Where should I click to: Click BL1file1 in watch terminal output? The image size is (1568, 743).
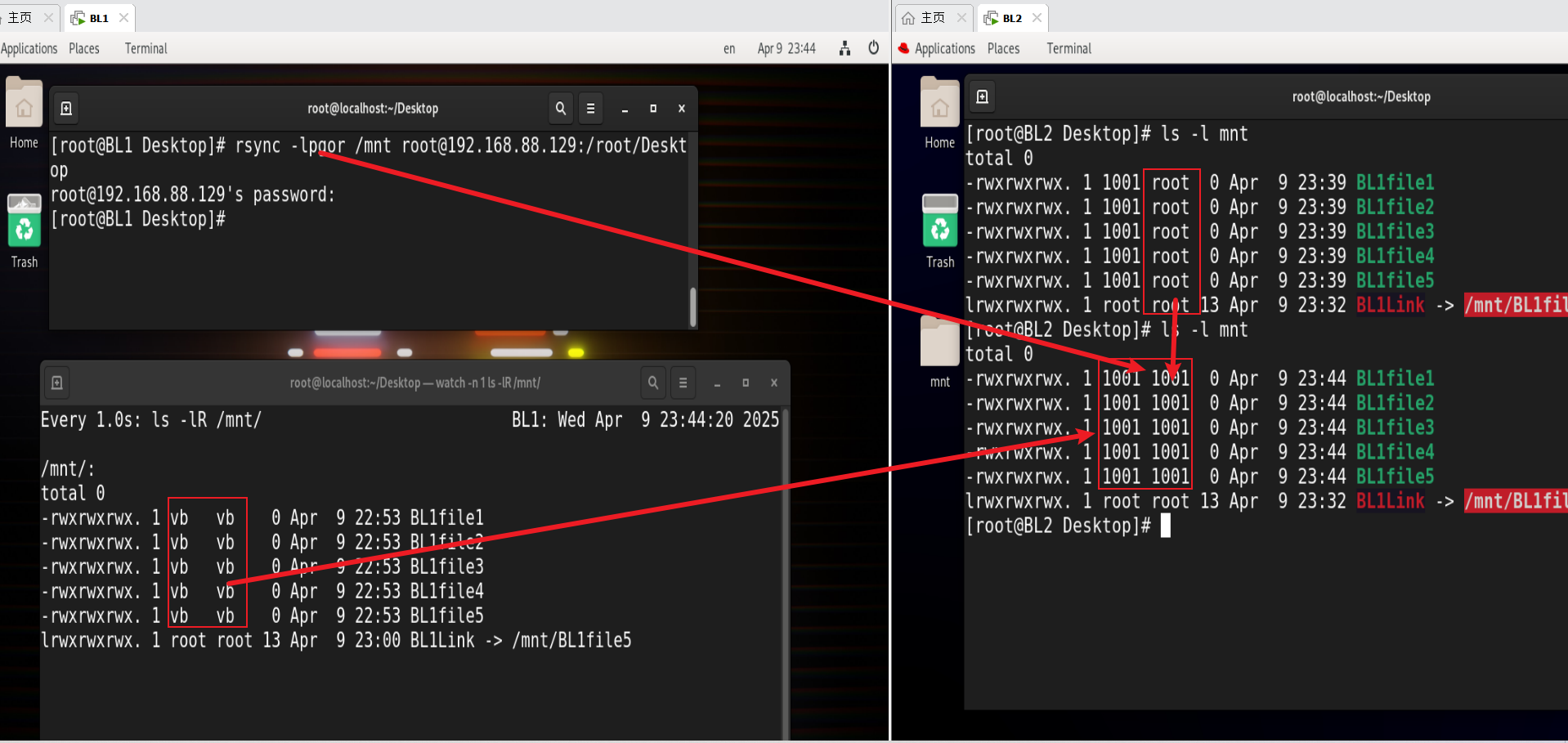coord(446,517)
